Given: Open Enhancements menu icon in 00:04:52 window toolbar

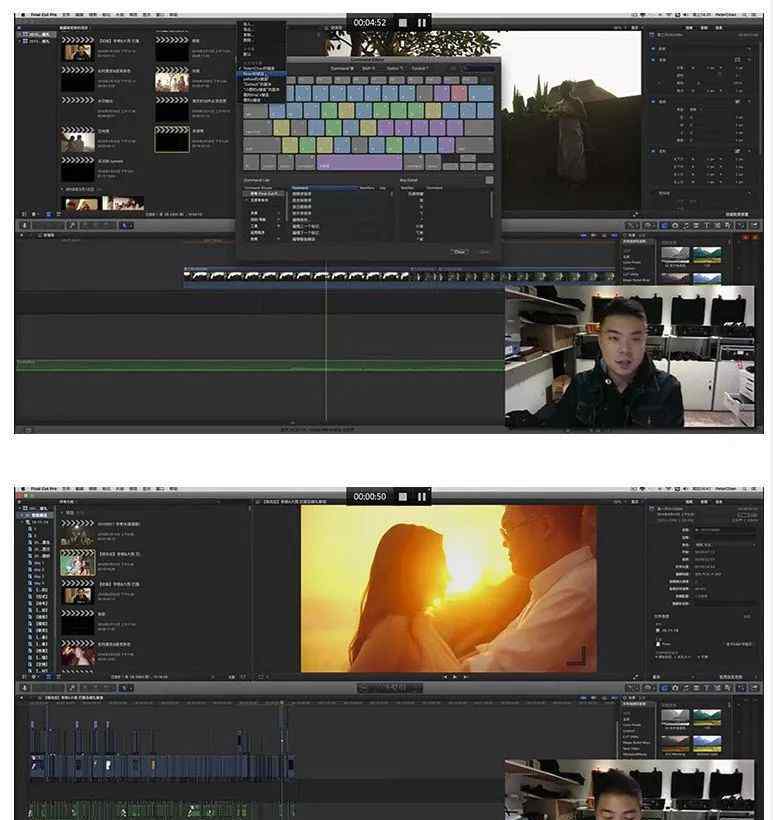Looking at the screenshot, I should [633, 225].
